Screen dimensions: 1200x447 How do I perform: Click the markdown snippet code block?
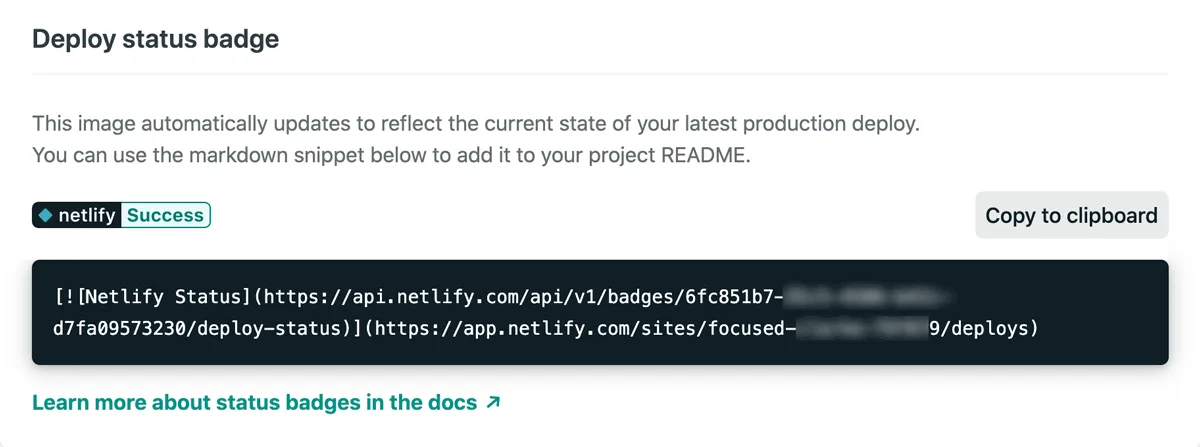pos(600,312)
